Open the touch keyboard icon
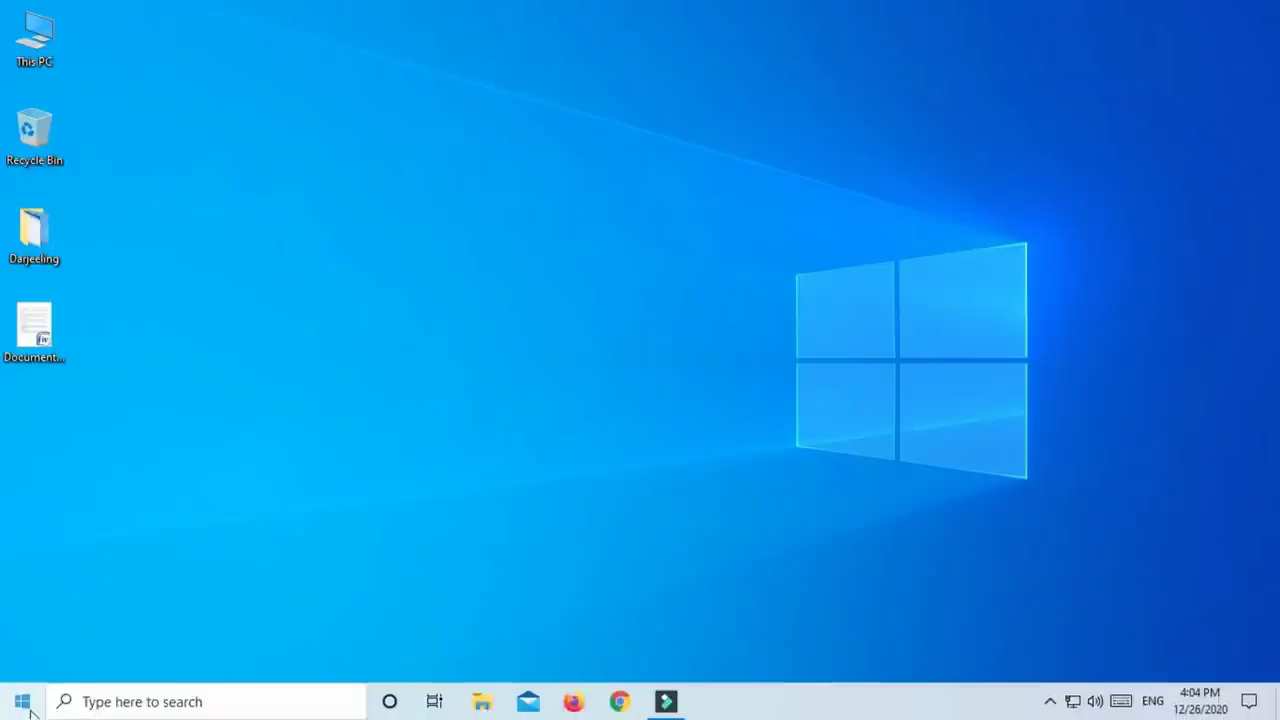This screenshot has height=720, width=1280. (1121, 701)
